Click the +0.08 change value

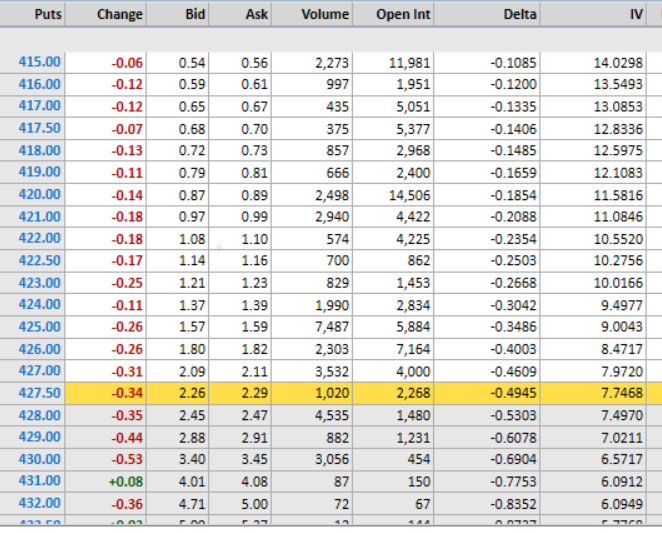pyautogui.click(x=126, y=481)
